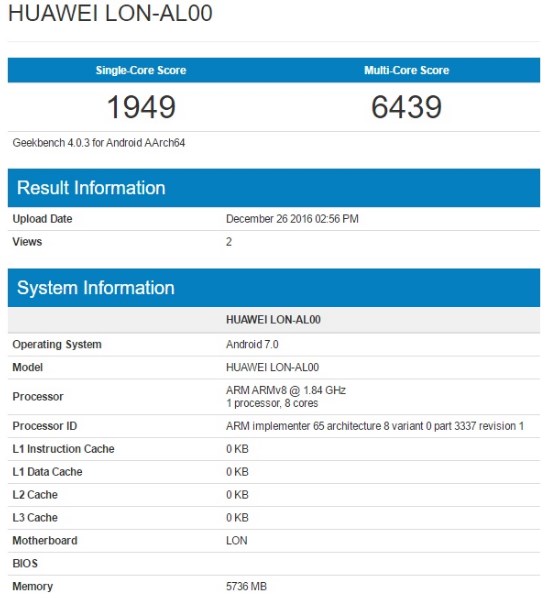Select the Motherboard value LON
The width and height of the screenshot is (547, 598).
point(236,540)
